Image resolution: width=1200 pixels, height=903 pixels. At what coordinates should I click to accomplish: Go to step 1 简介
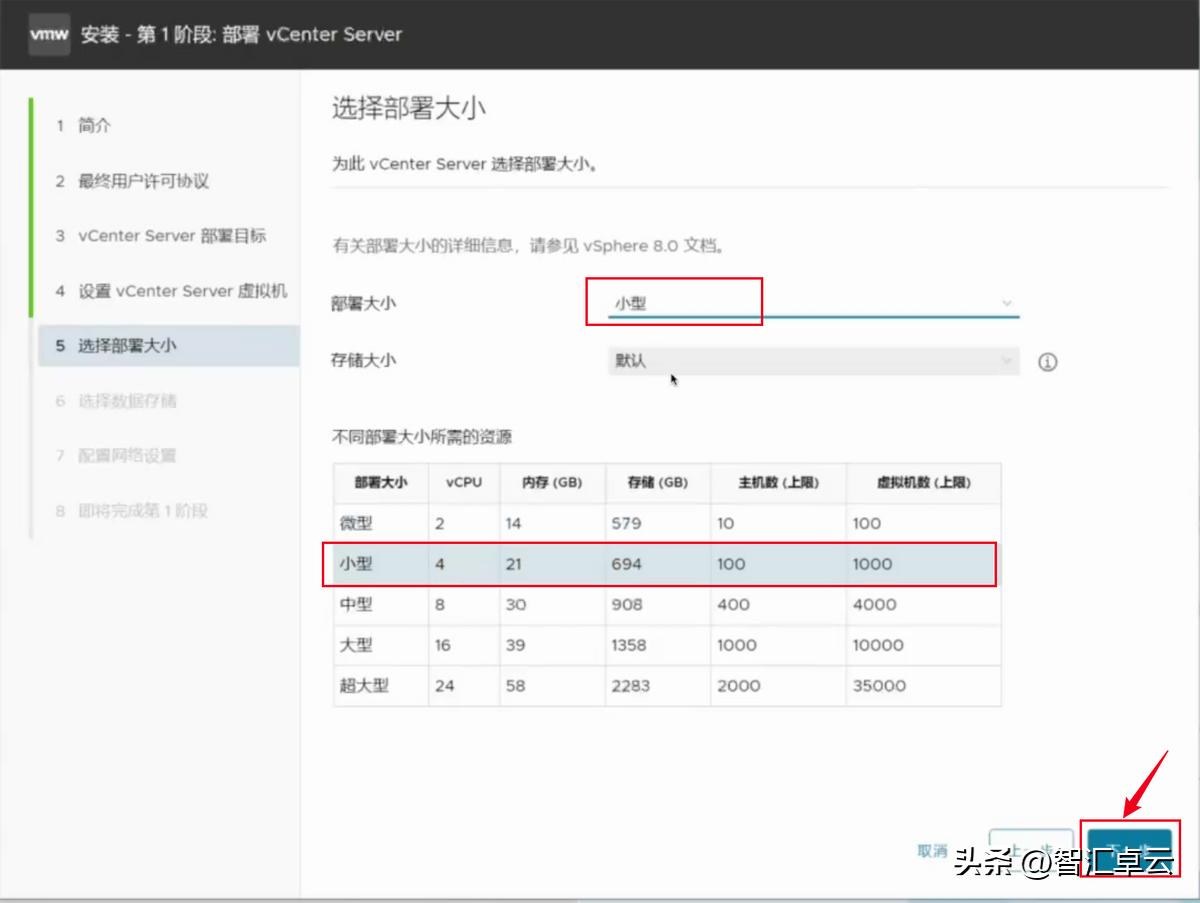coord(95,125)
